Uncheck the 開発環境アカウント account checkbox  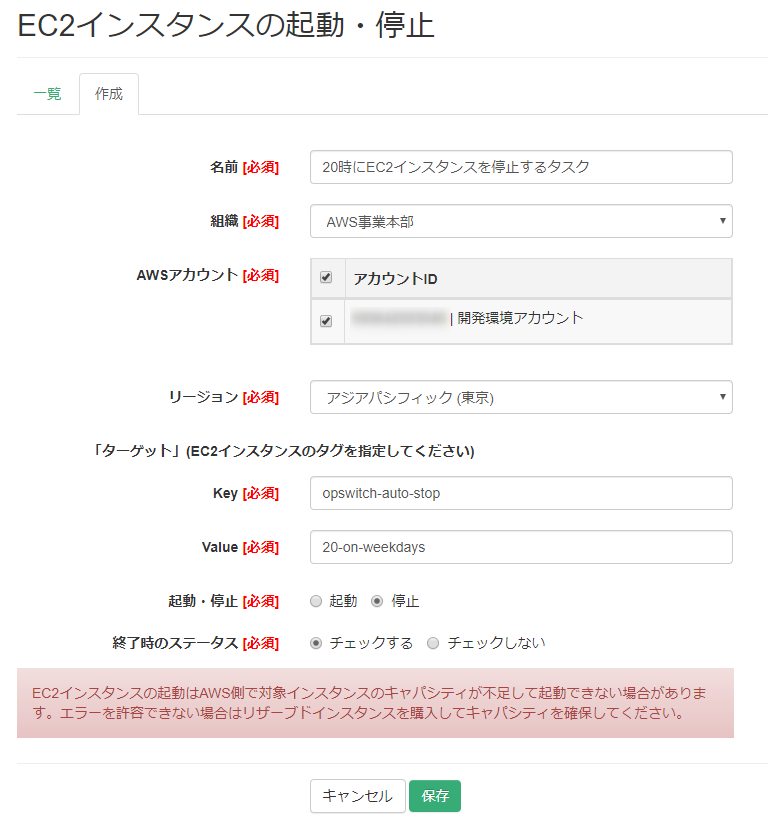point(325,322)
